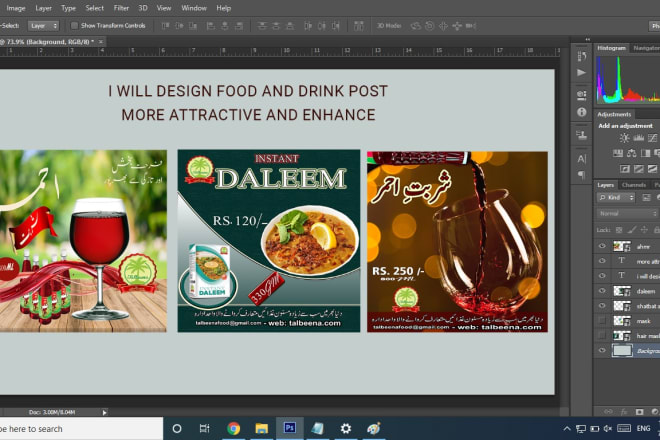Switch to the Channels tab
The image size is (660, 440).
[633, 185]
